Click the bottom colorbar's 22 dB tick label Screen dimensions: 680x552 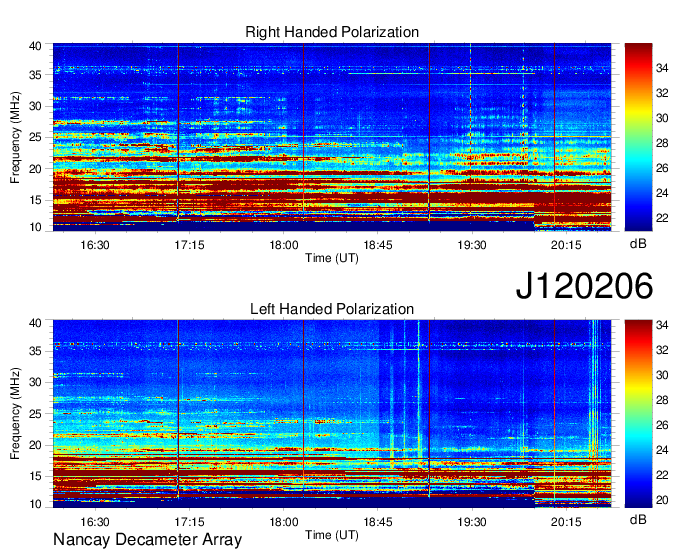pos(662,475)
